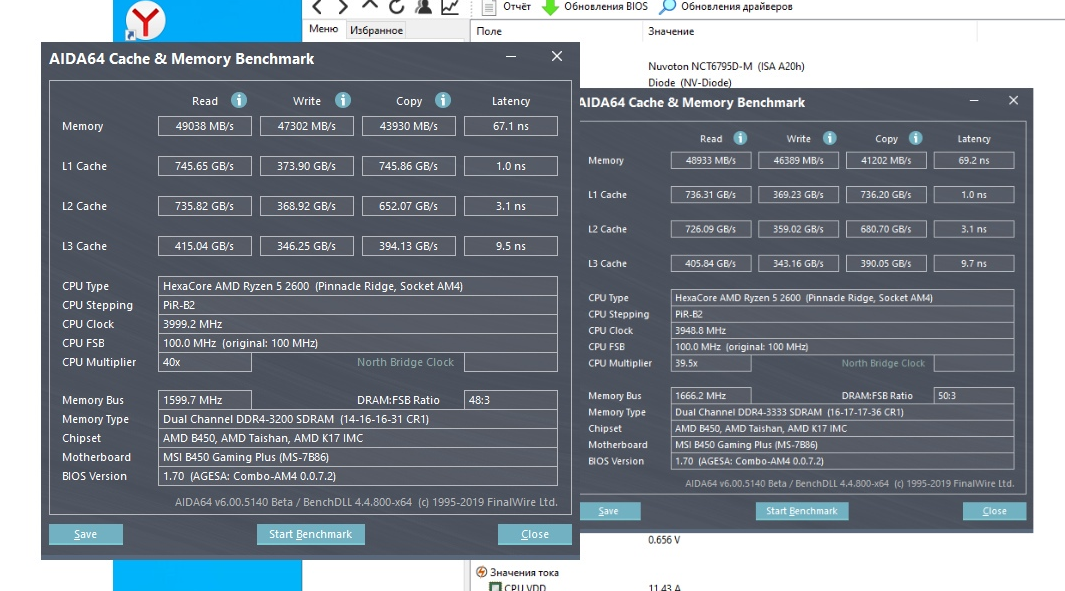Click the green BIOS update arrow icon

click(x=550, y=7)
